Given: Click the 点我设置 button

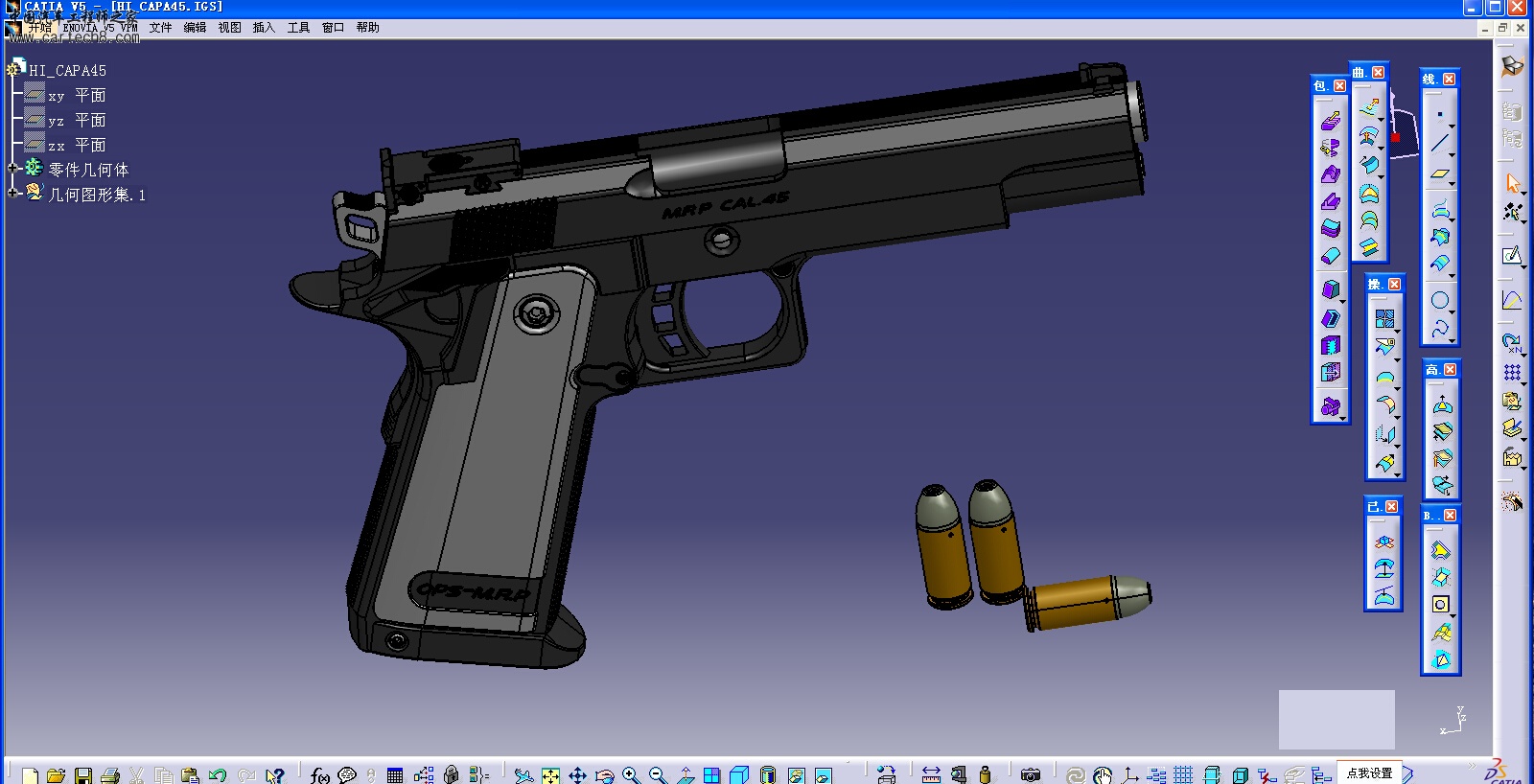Looking at the screenshot, I should click(1370, 773).
